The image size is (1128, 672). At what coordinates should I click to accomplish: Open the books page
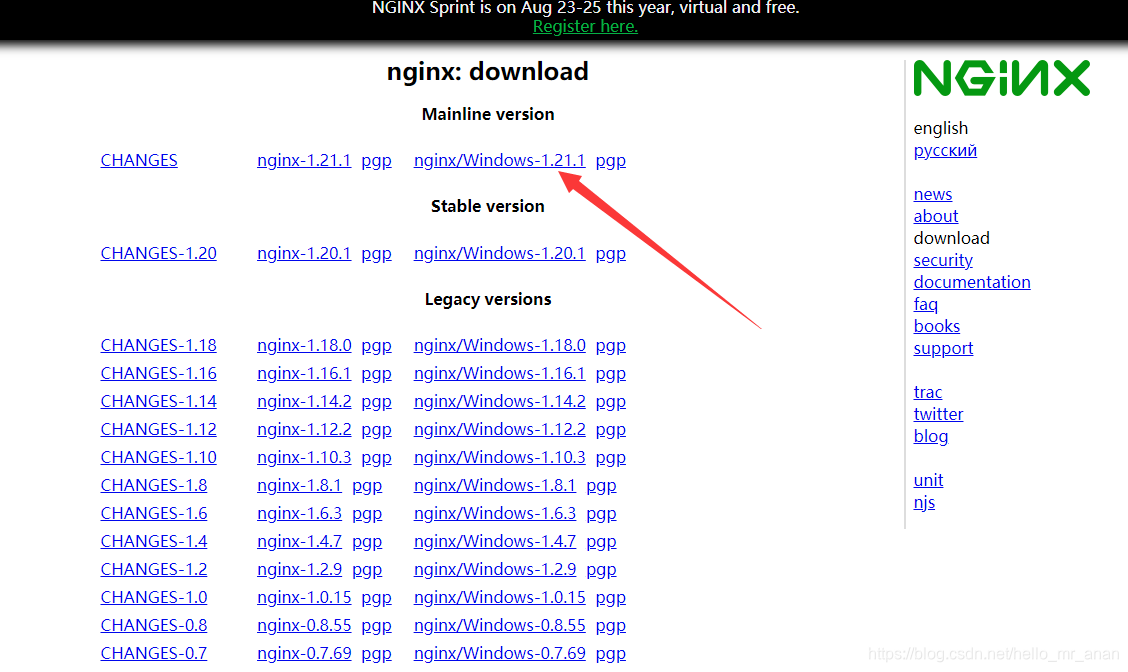[936, 327]
